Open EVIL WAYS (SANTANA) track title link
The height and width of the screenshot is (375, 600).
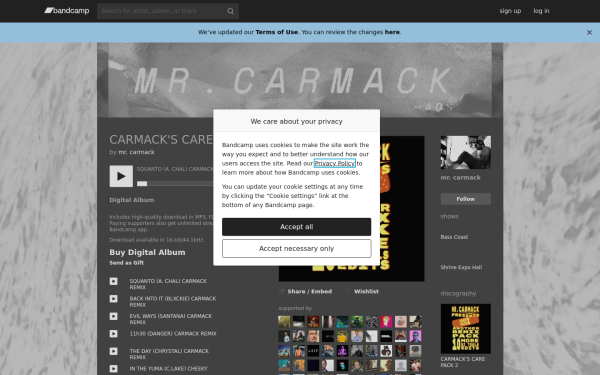click(x=171, y=319)
